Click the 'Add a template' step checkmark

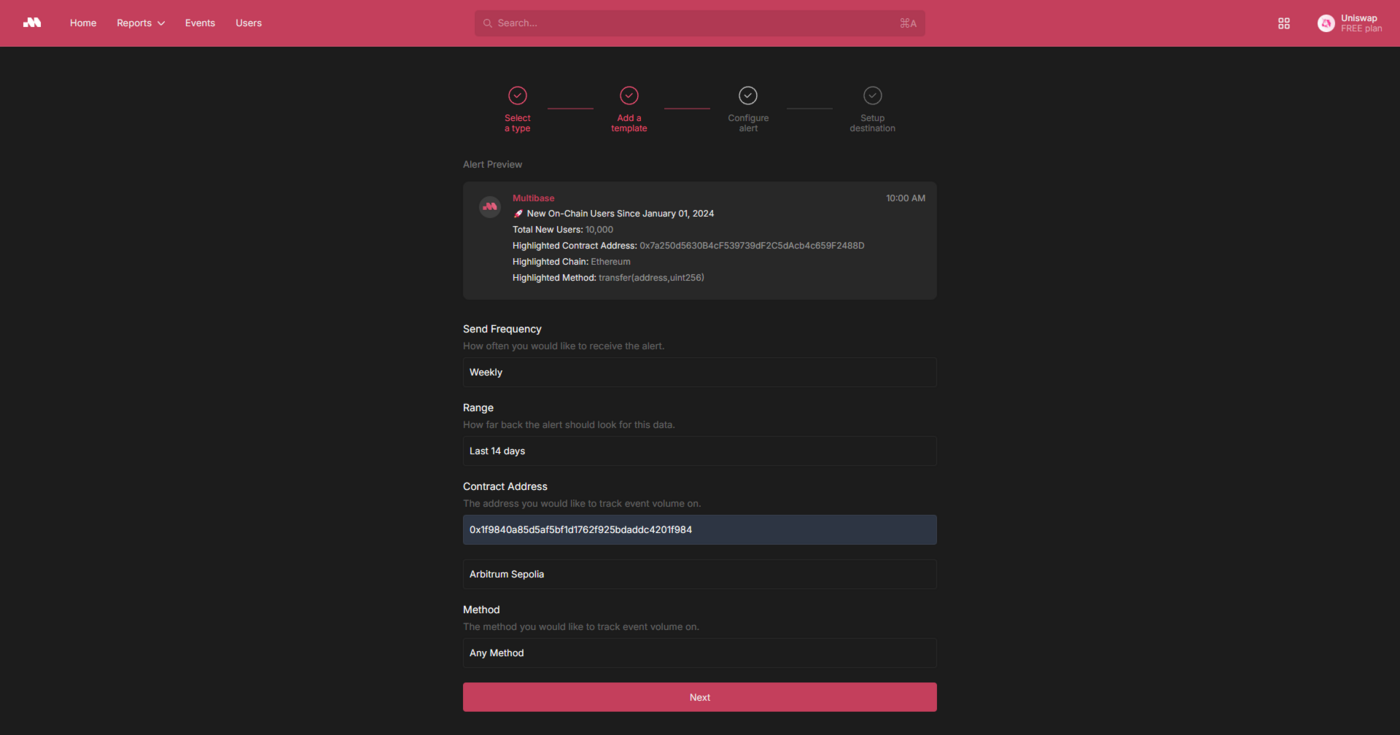[629, 95]
